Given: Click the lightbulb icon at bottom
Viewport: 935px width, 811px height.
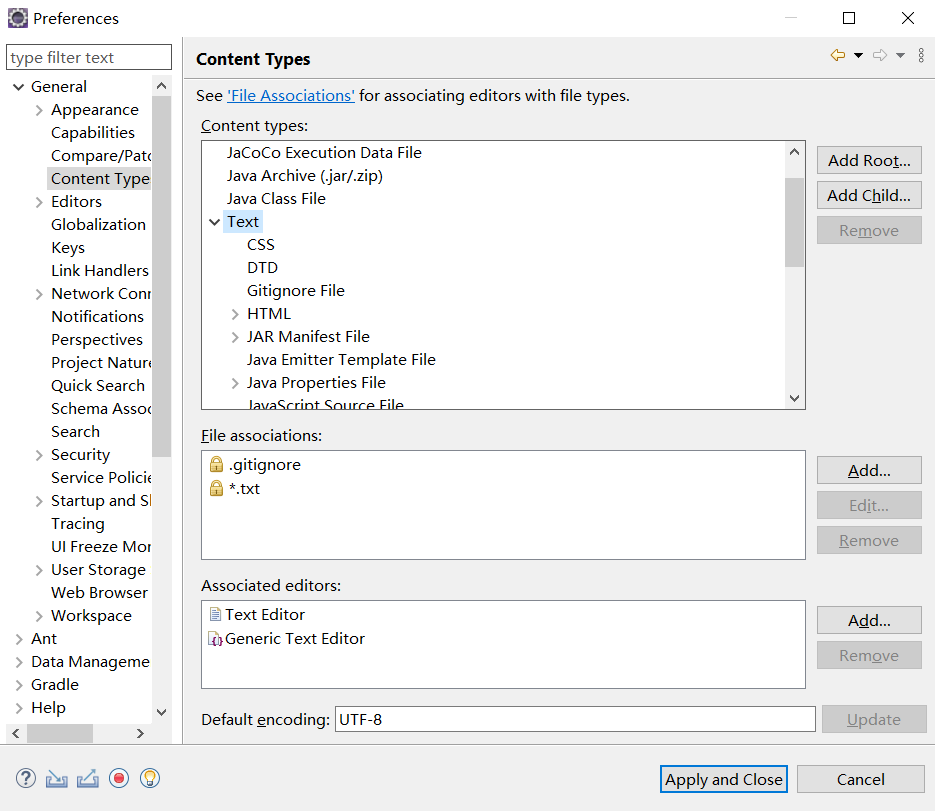Looking at the screenshot, I should [x=150, y=778].
